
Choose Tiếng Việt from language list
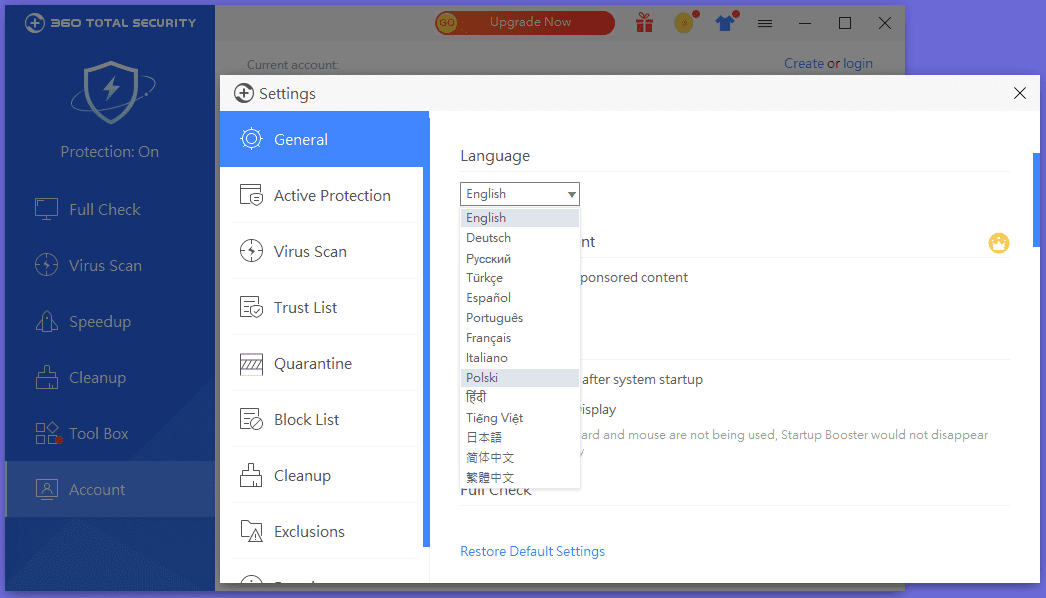tap(520, 418)
